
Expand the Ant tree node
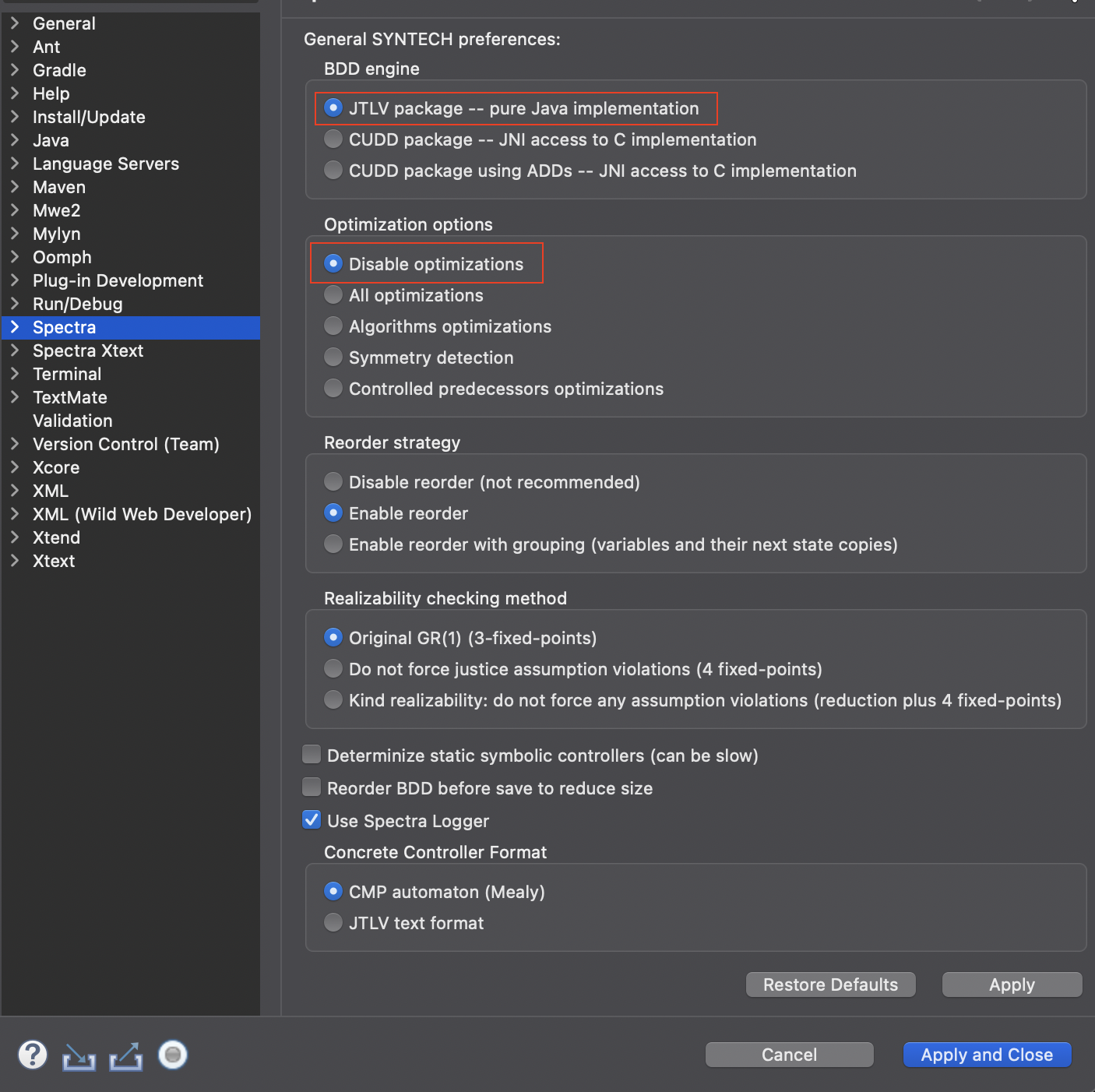[x=15, y=47]
